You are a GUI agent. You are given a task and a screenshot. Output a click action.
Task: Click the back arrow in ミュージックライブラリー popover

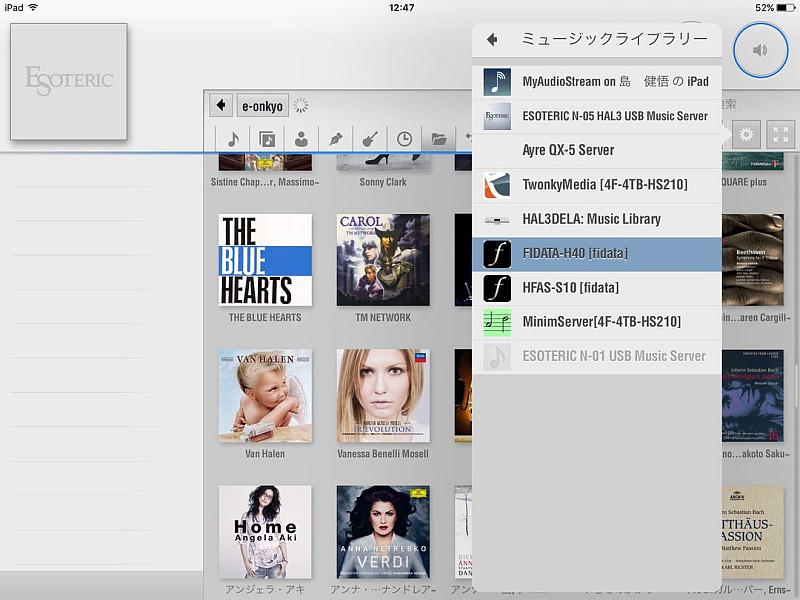(492, 39)
